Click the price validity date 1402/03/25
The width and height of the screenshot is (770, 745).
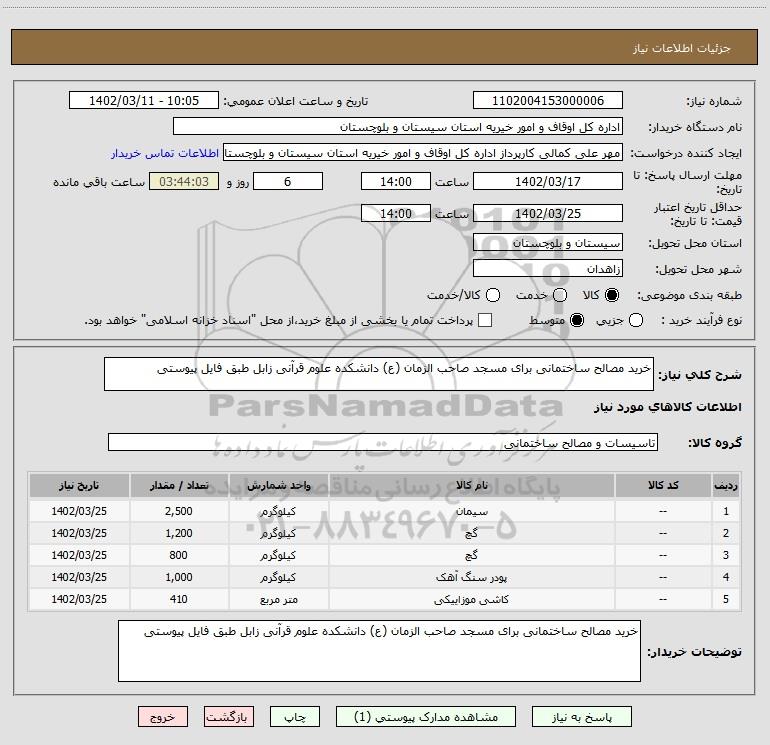548,213
